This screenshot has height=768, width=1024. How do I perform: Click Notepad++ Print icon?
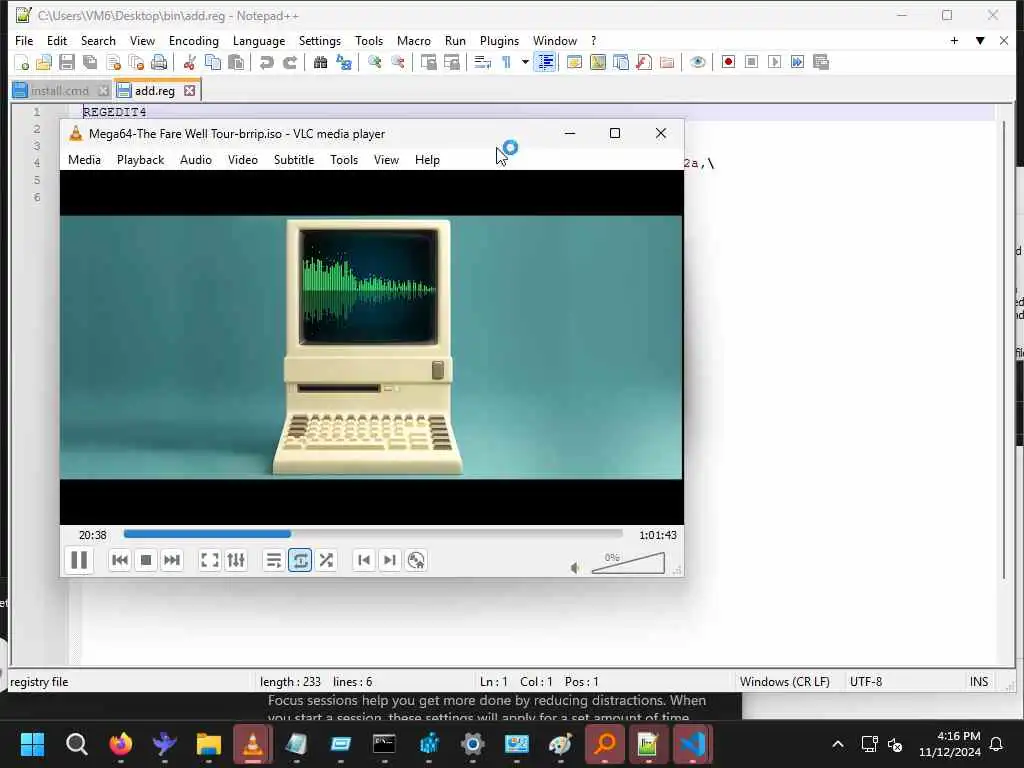point(159,63)
